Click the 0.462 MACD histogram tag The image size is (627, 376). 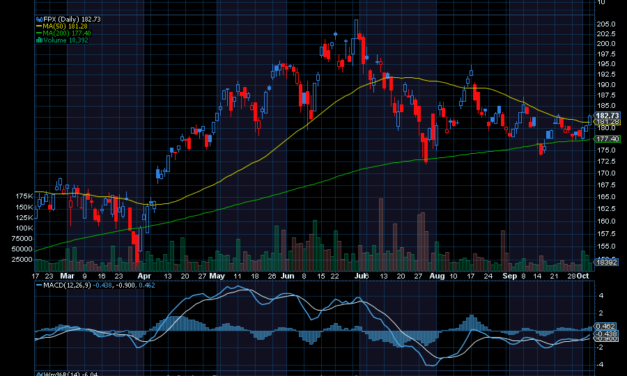606,326
